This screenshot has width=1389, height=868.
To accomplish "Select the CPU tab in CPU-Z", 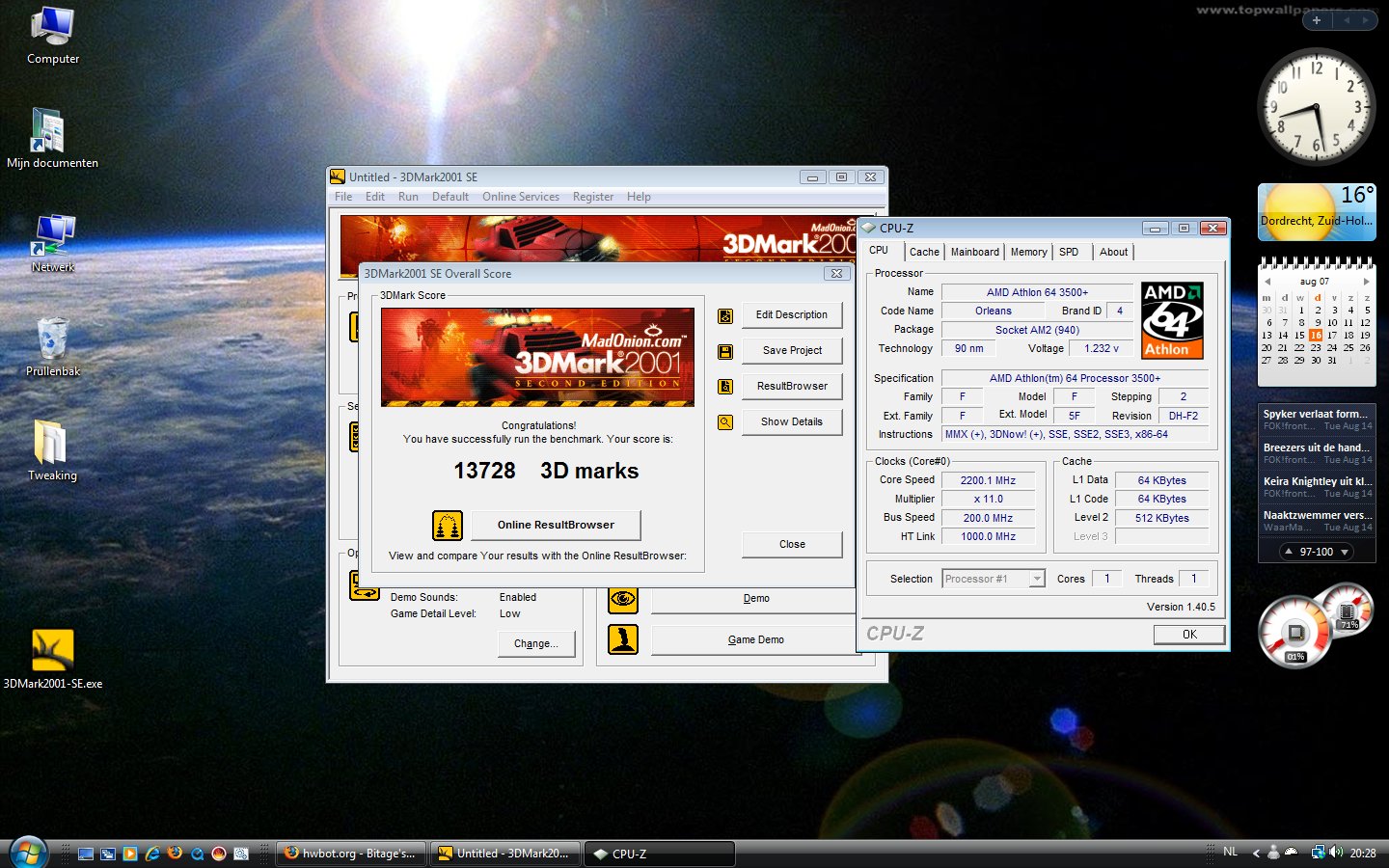I will pyautogui.click(x=879, y=250).
